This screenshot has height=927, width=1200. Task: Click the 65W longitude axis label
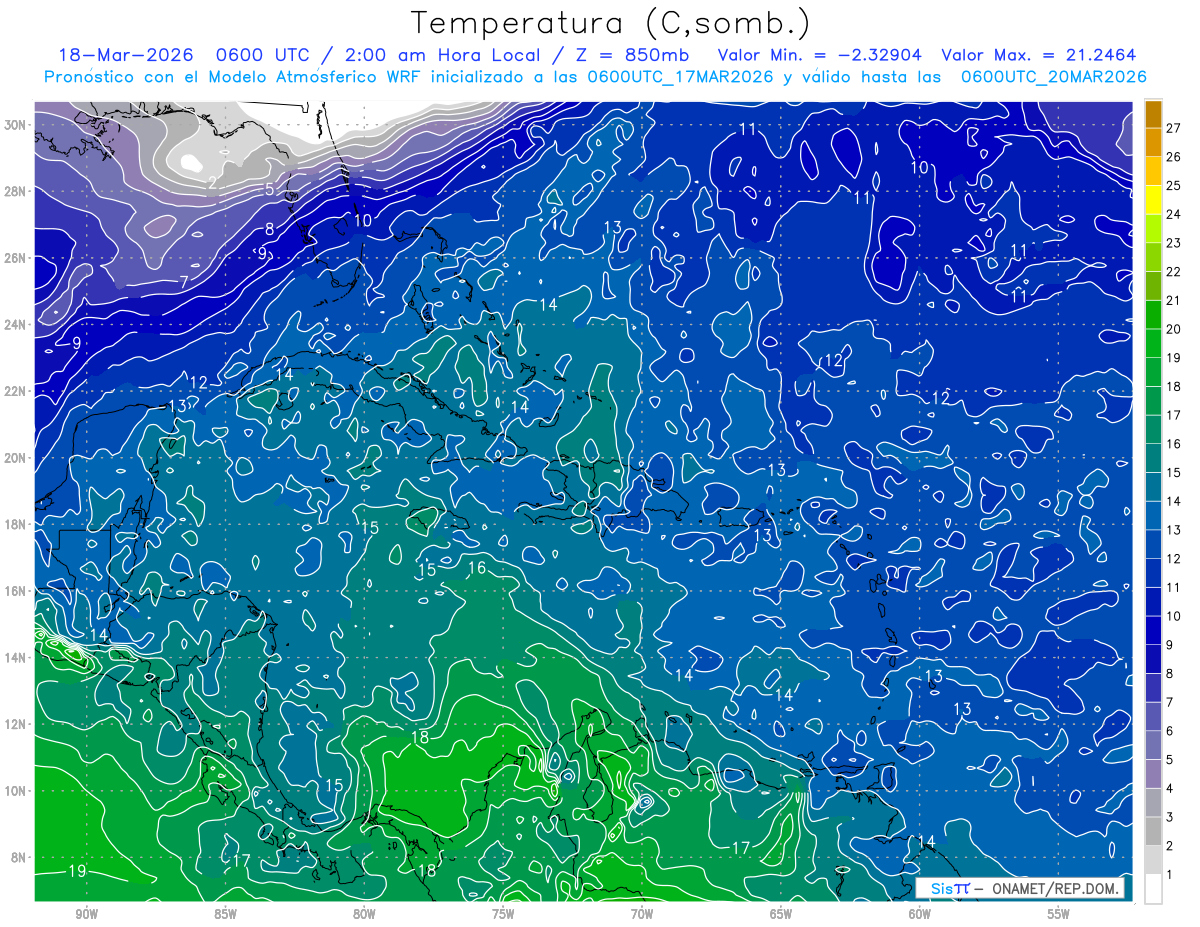(x=781, y=914)
